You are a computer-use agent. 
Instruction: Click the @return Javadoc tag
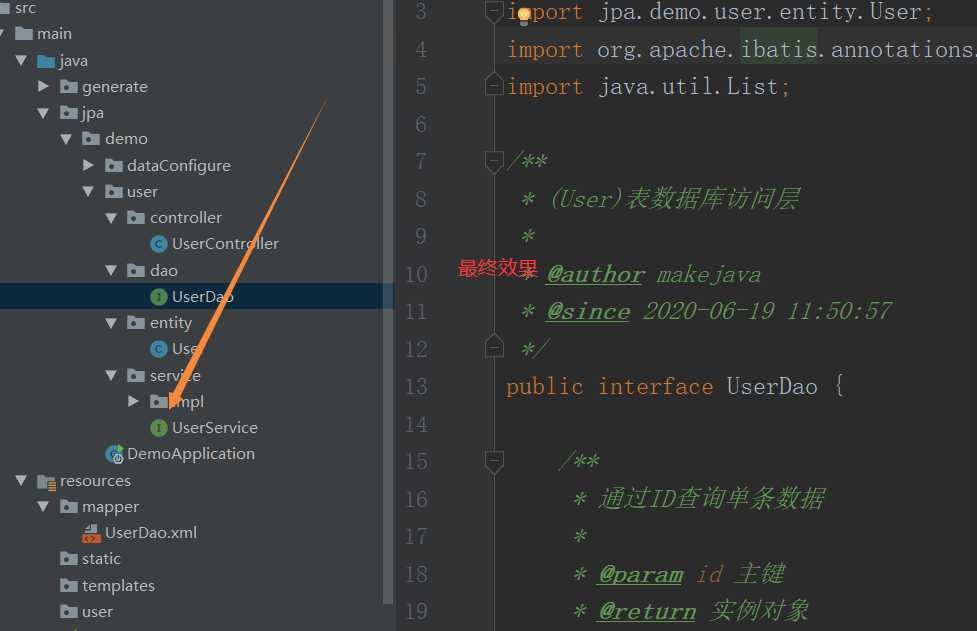tap(647, 612)
